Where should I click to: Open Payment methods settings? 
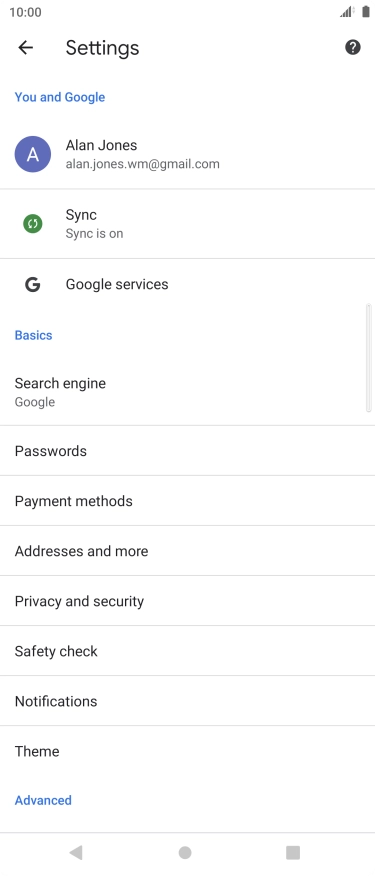click(187, 501)
